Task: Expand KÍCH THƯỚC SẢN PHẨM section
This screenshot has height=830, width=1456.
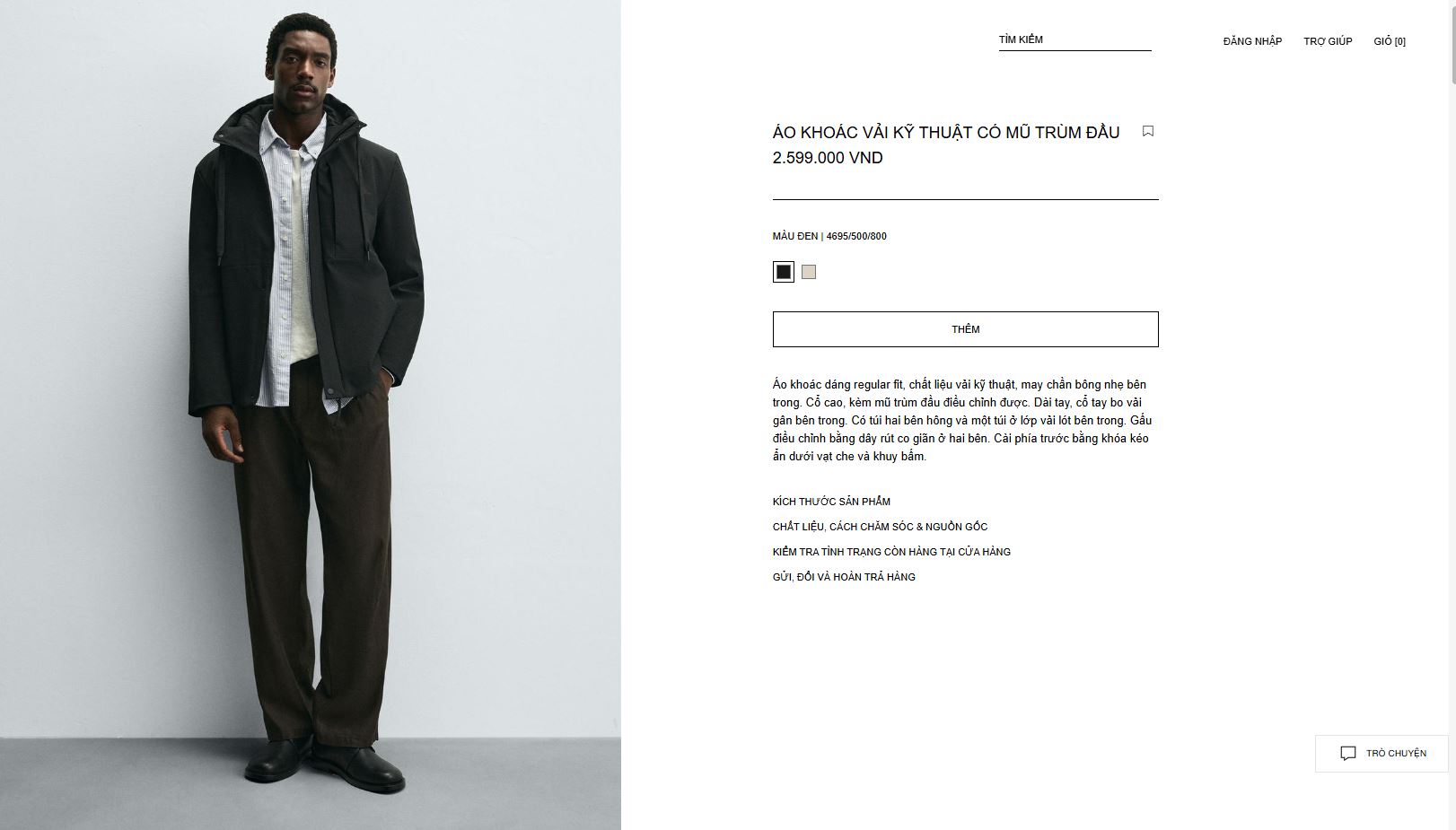Action: coord(831,502)
